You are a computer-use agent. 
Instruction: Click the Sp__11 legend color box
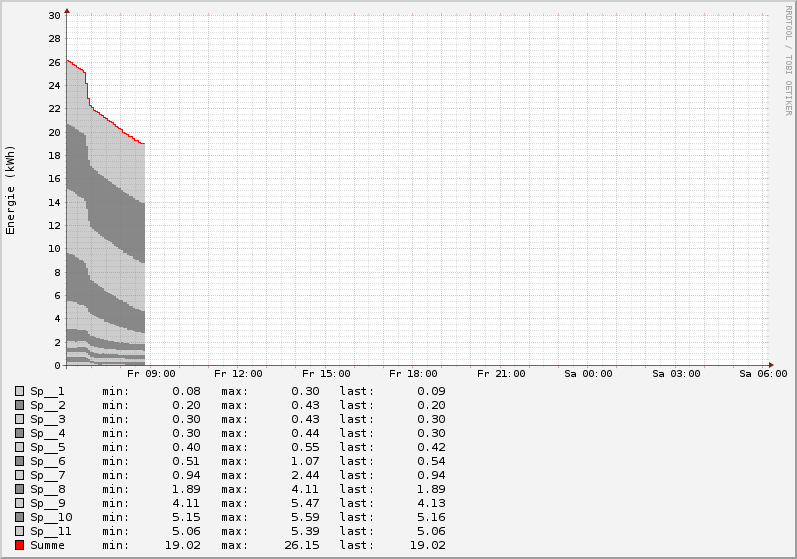click(x=19, y=531)
